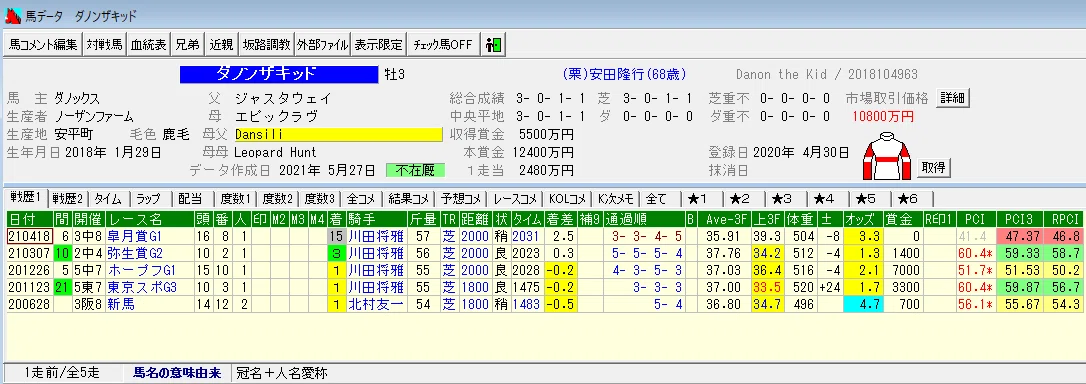Click the exit door icon in the toolbar
This screenshot has height=384, width=1086.
pos(493,44)
